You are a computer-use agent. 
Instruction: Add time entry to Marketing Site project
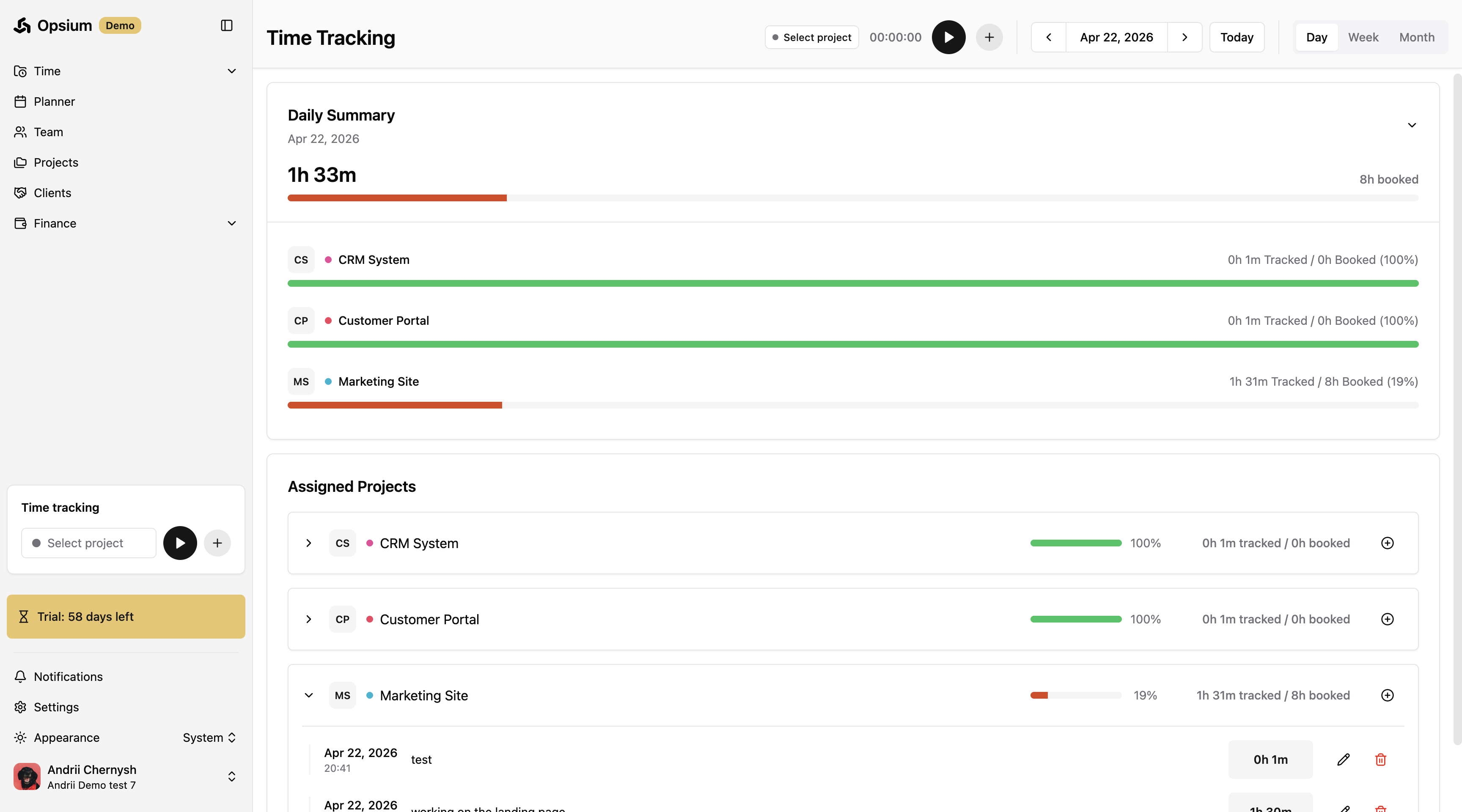click(1387, 695)
